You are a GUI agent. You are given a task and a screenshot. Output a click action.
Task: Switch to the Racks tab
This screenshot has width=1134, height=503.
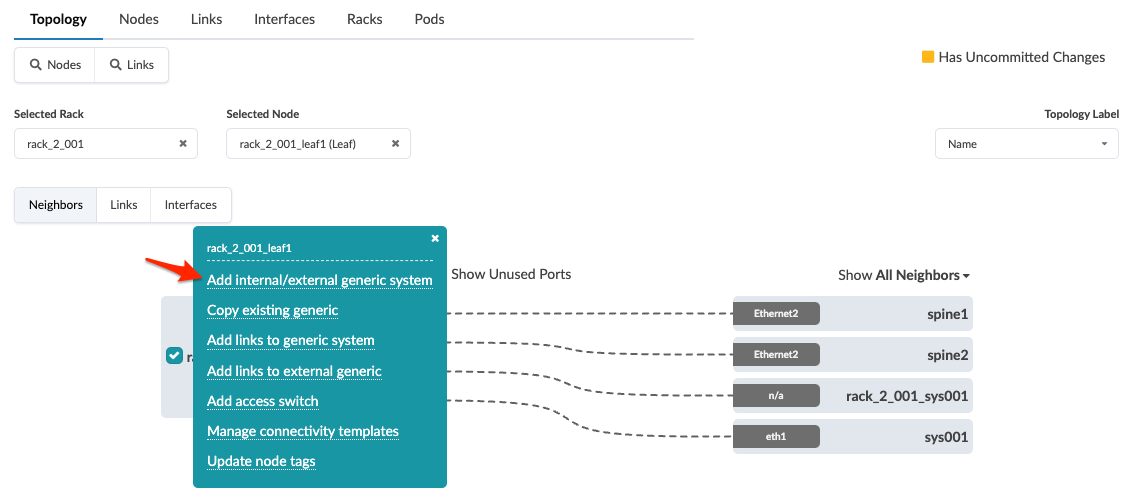pyautogui.click(x=364, y=19)
